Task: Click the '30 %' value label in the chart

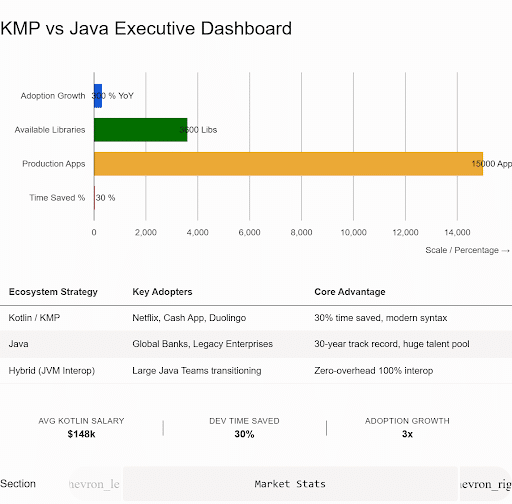Action: [105, 198]
